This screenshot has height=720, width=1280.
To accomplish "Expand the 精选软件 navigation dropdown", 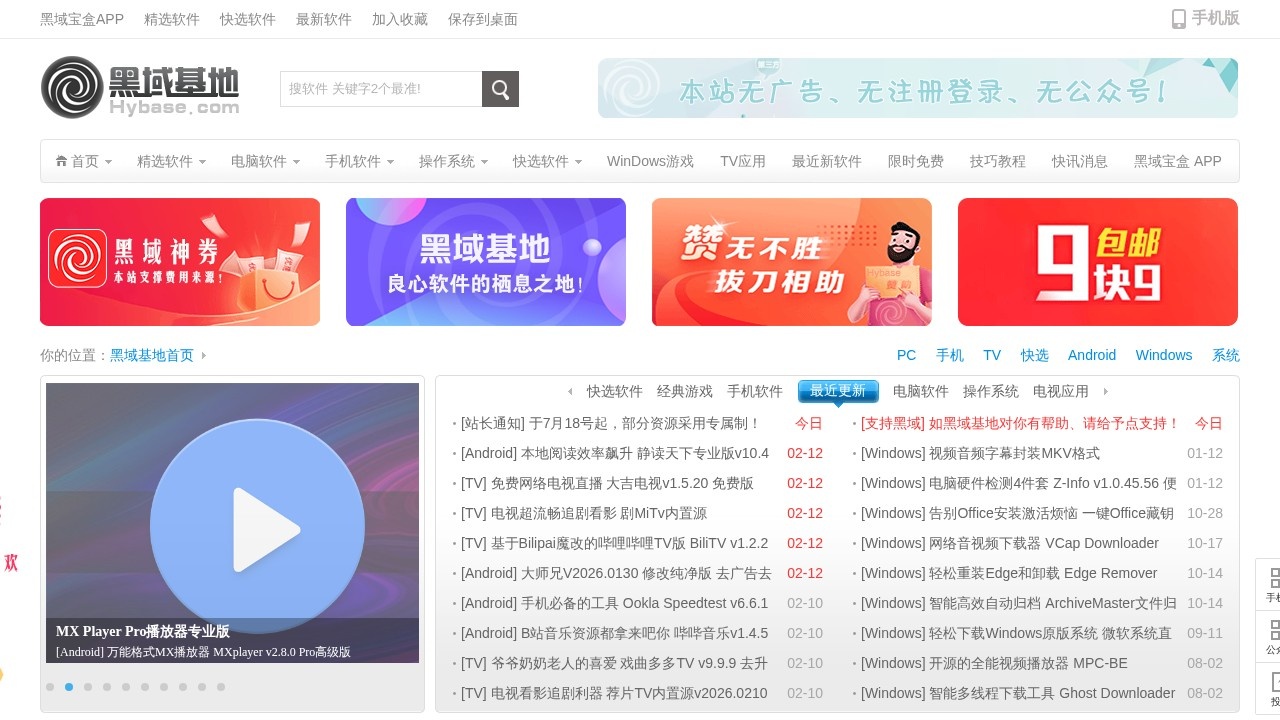I will click(171, 161).
